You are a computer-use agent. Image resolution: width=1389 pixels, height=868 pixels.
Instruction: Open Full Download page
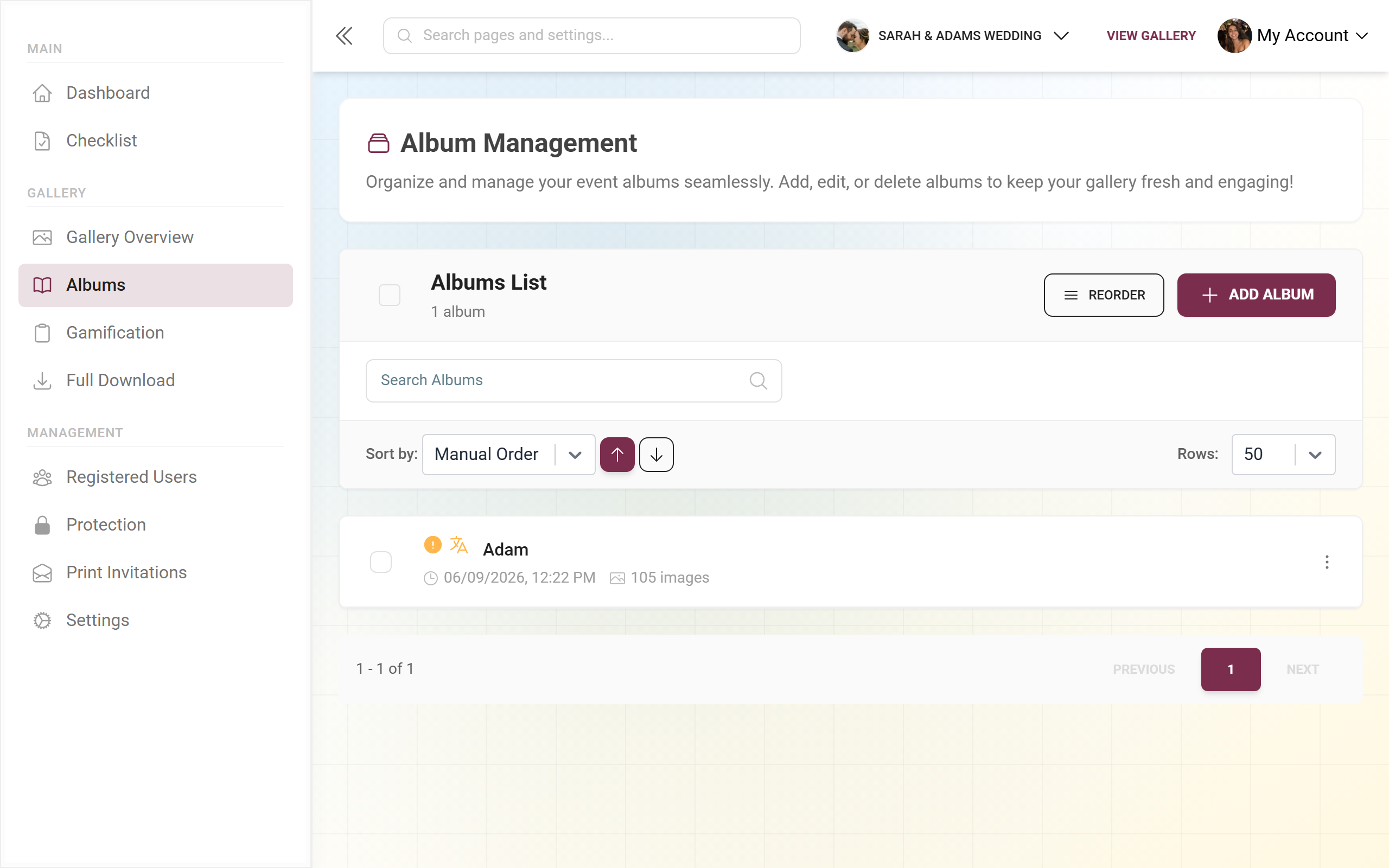click(x=156, y=381)
